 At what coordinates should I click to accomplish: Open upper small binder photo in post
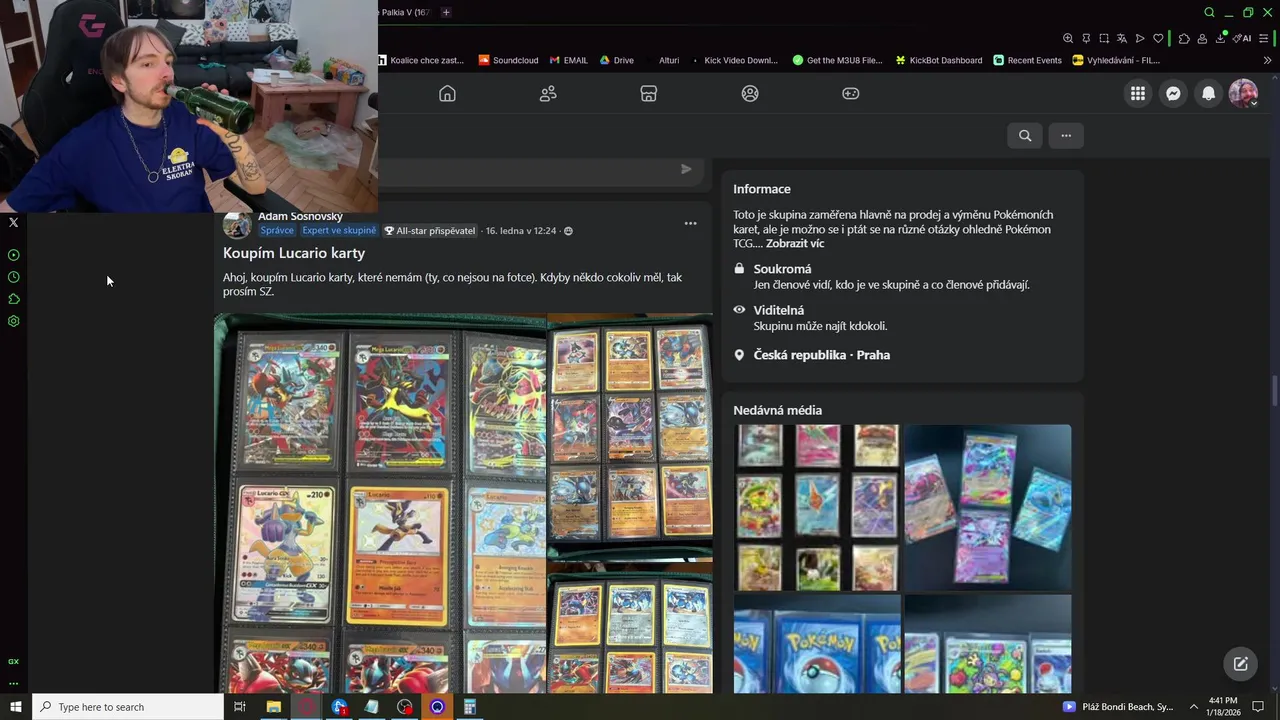tap(630, 436)
